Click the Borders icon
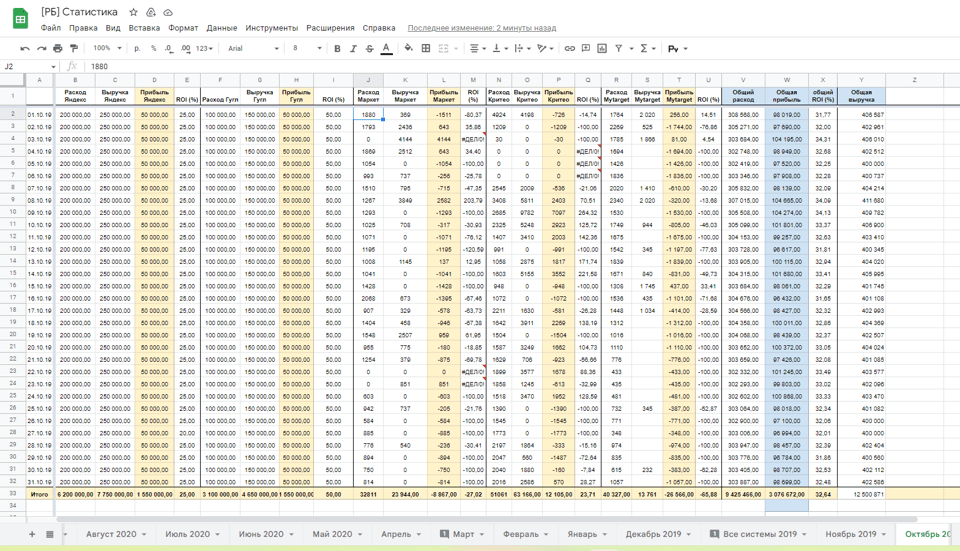 (426, 48)
